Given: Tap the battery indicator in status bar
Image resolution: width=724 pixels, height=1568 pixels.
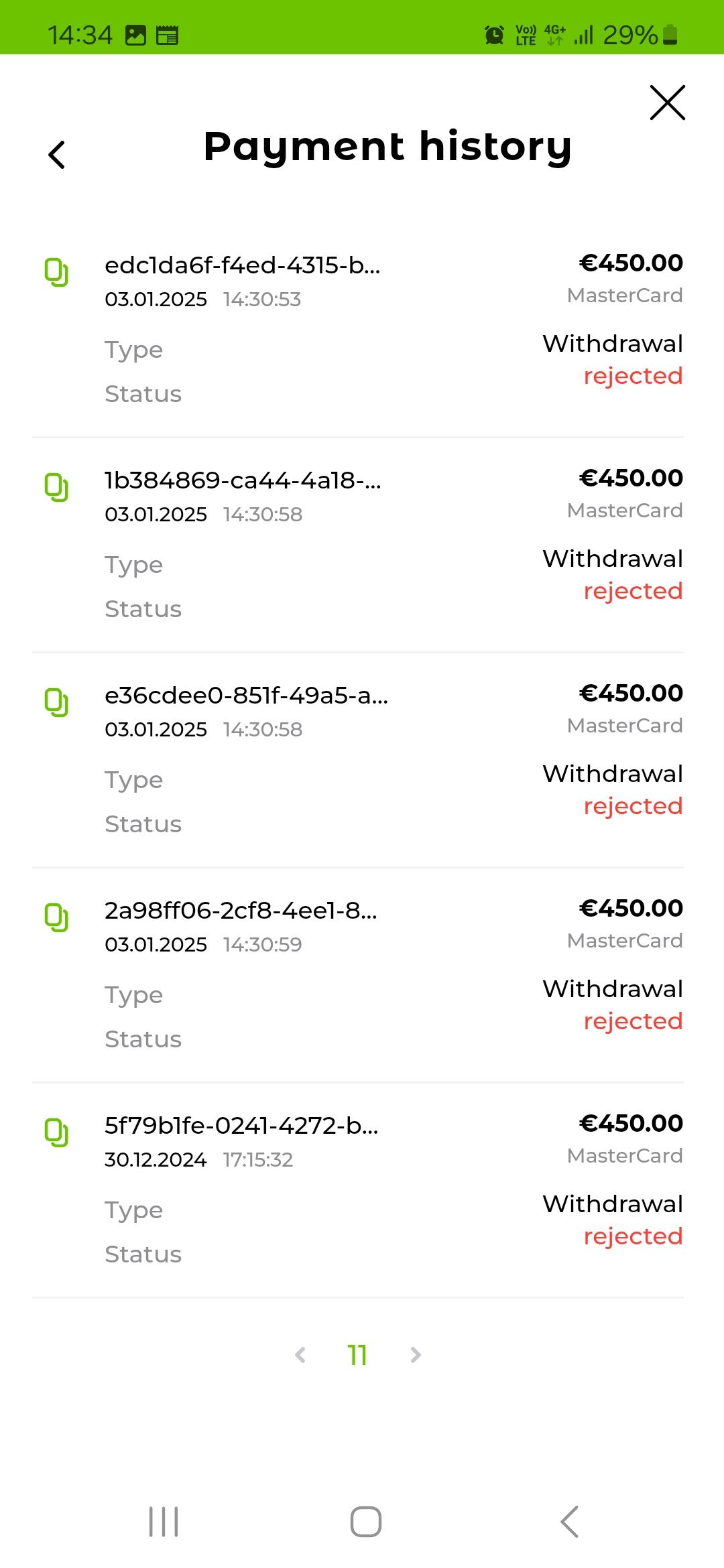Looking at the screenshot, I should coord(670,35).
